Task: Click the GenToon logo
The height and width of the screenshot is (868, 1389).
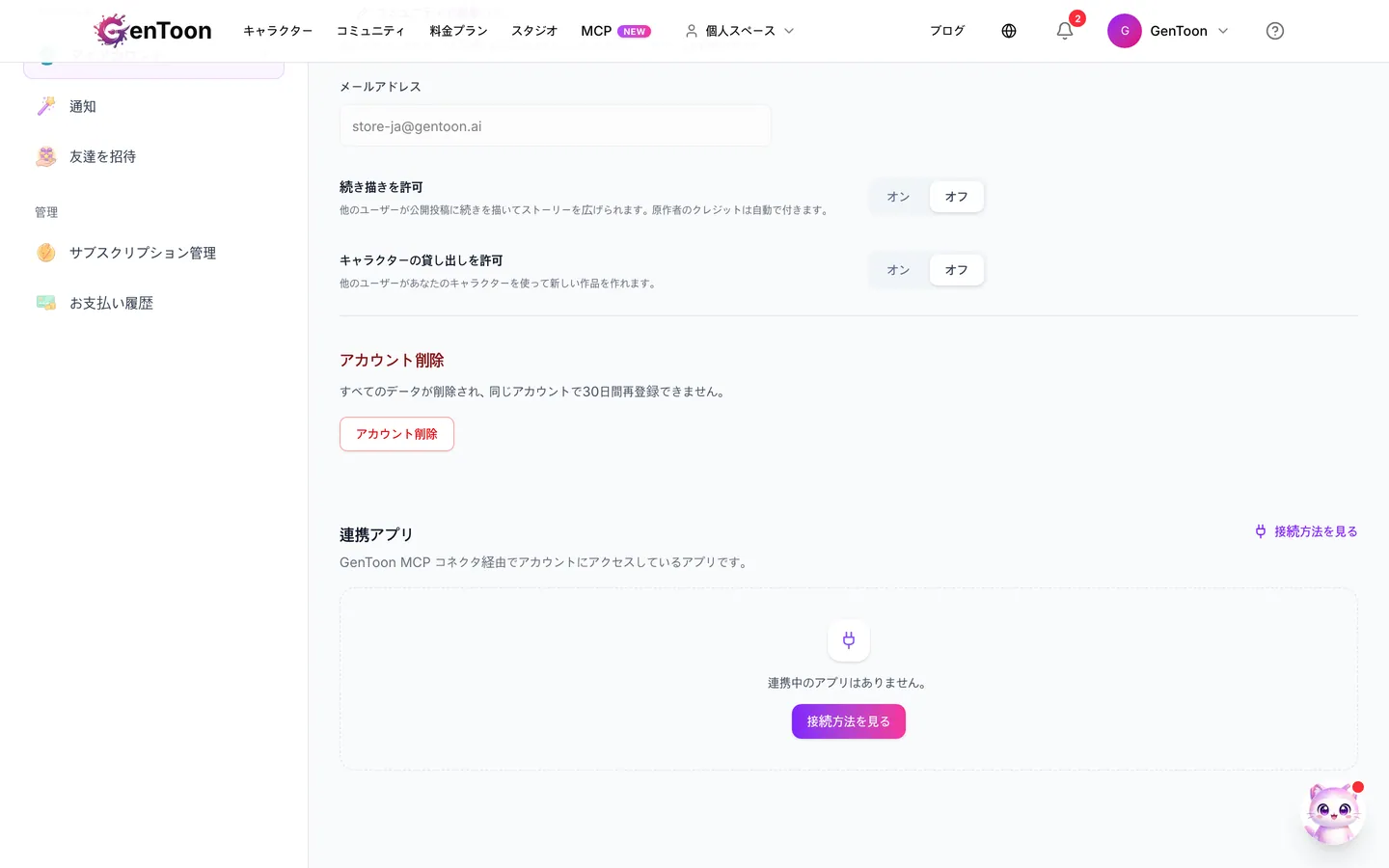Action: 153,31
